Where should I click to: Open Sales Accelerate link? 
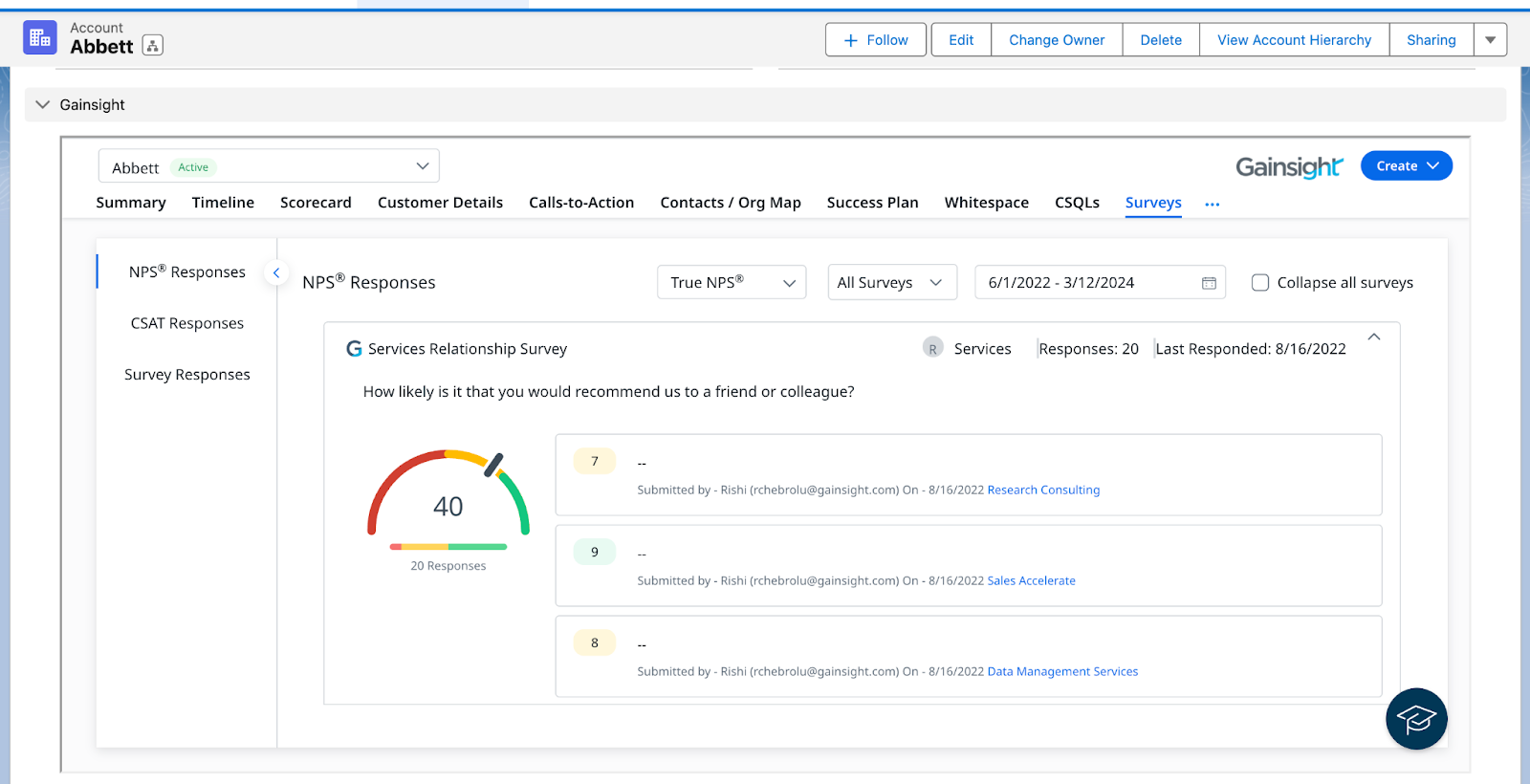click(1031, 580)
